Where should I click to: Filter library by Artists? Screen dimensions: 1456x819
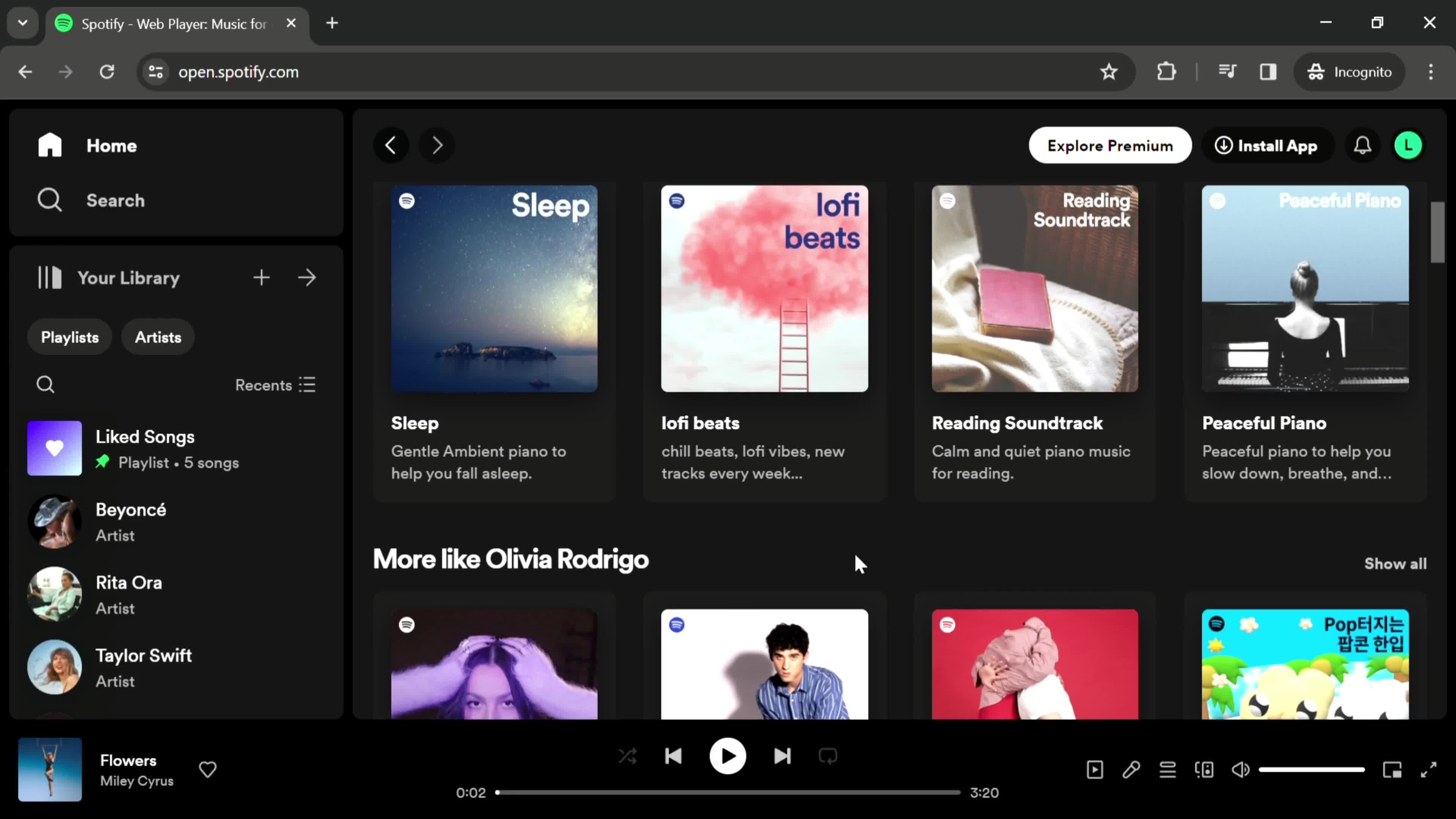click(158, 337)
